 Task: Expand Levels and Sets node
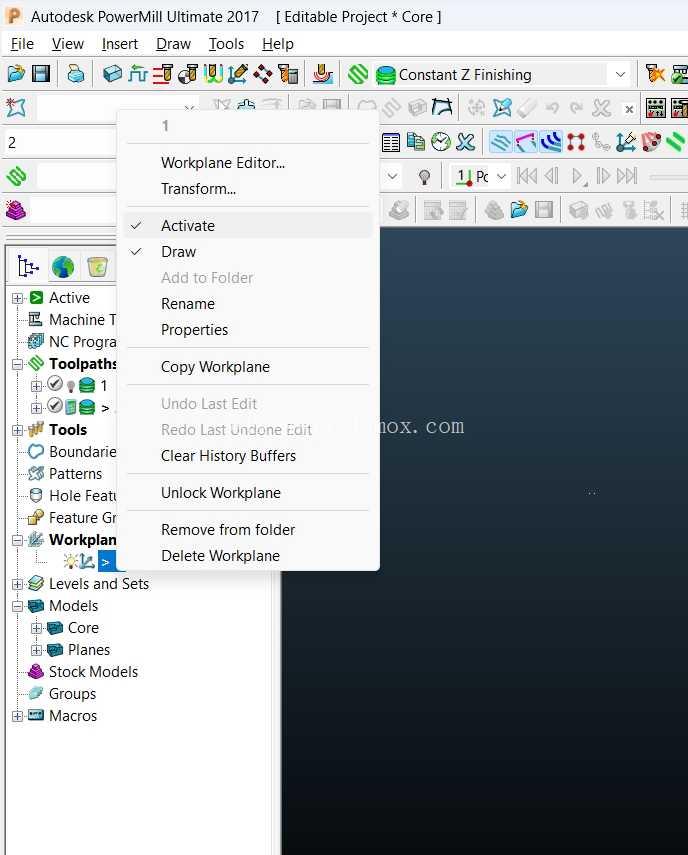(x=17, y=584)
